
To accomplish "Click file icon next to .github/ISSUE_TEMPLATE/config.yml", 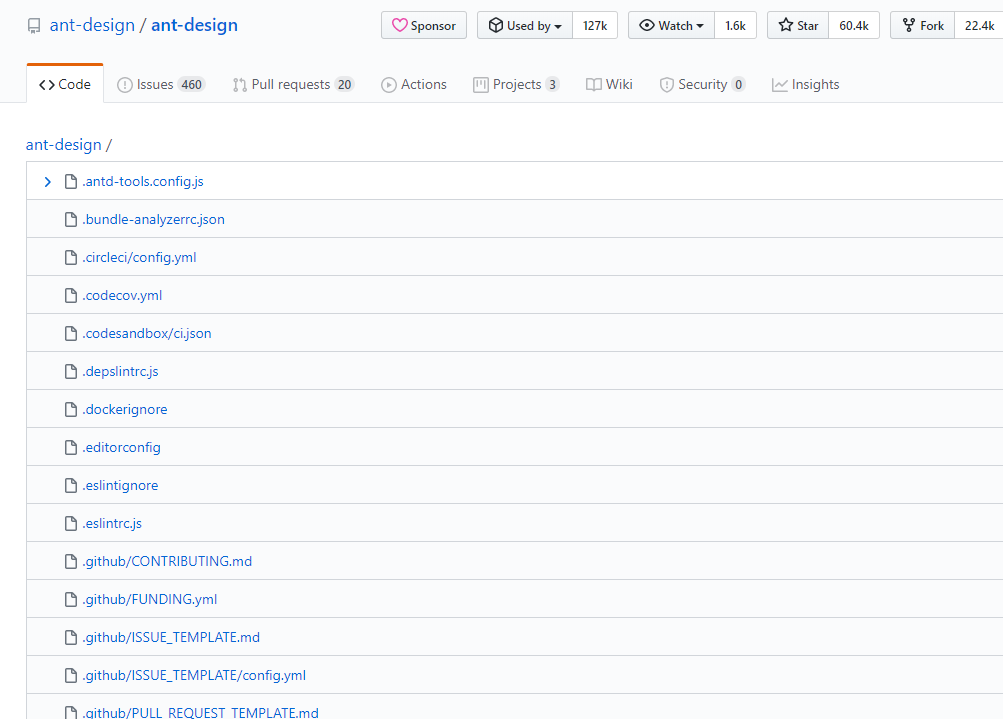I will click(x=71, y=676).
